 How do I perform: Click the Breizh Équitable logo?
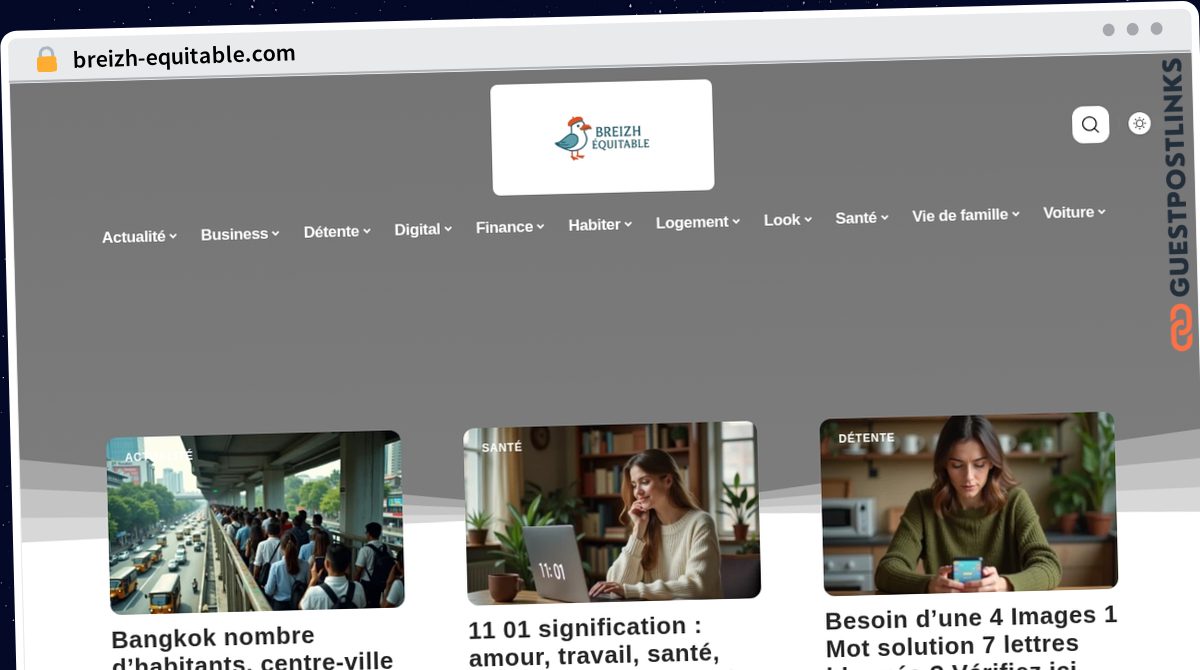602,137
